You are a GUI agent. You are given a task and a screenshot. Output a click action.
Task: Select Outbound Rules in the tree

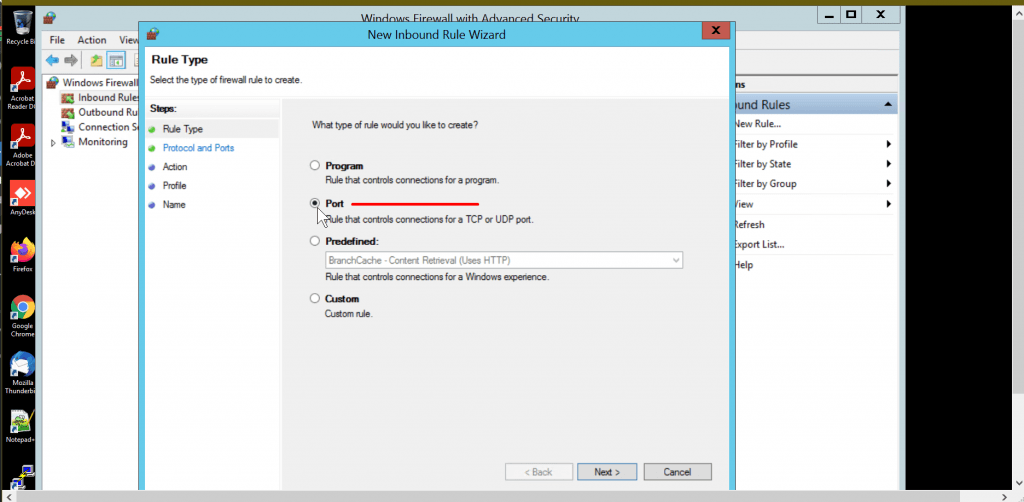point(108,113)
